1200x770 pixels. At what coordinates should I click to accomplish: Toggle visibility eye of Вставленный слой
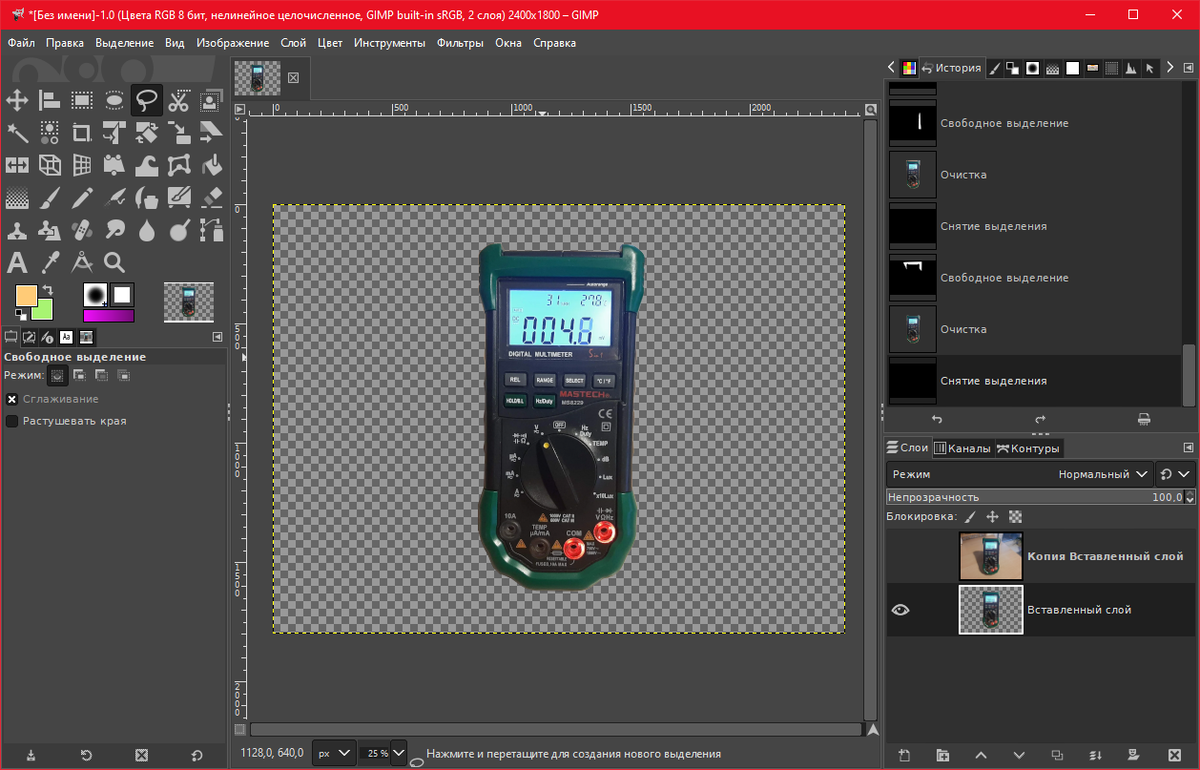point(900,609)
